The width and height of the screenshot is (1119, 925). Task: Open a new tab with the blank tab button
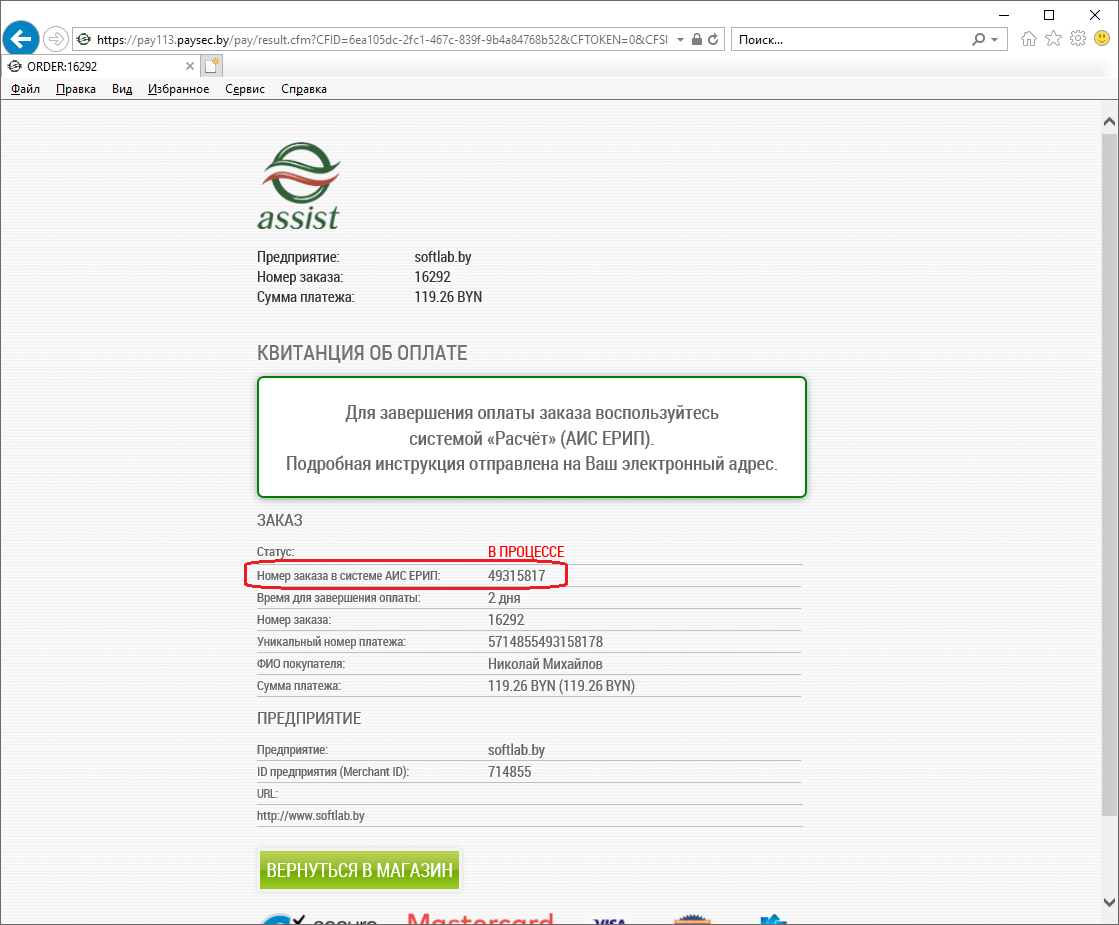coord(212,66)
